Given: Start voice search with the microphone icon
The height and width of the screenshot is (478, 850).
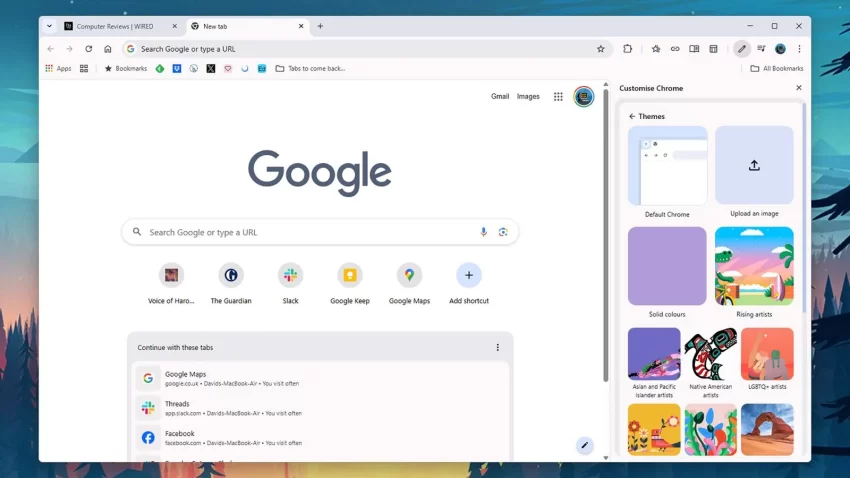Looking at the screenshot, I should 484,232.
